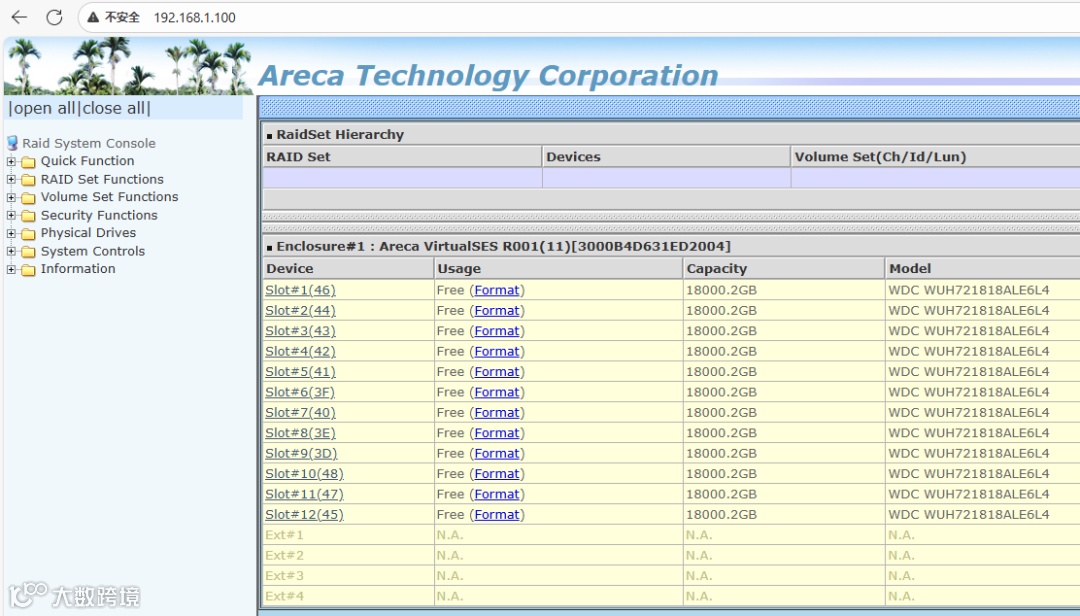Open the Quick Function menu label
Screen dimensions: 1080x616
(x=87, y=161)
